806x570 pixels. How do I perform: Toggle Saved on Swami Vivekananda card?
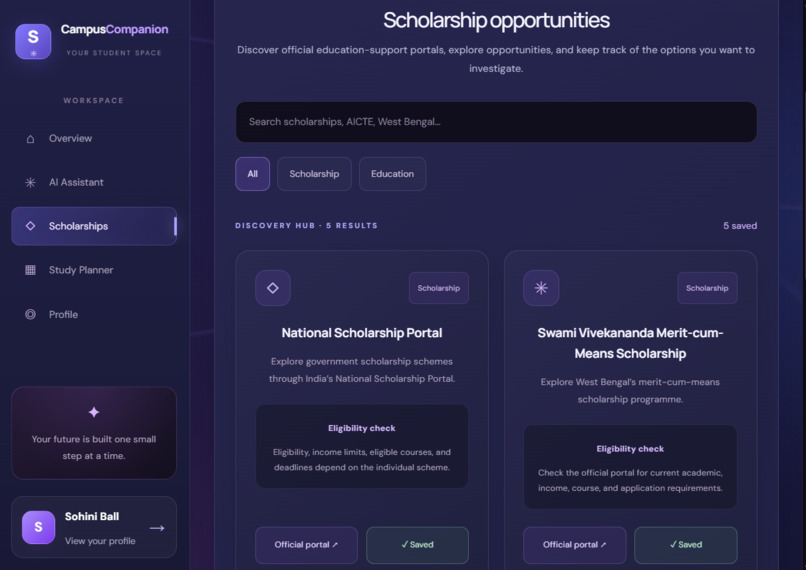click(x=686, y=545)
